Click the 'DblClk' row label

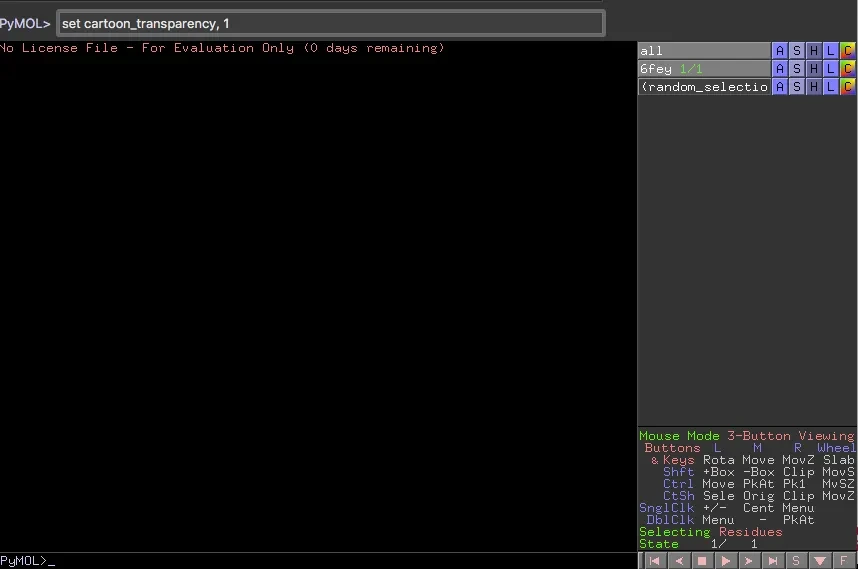point(670,520)
